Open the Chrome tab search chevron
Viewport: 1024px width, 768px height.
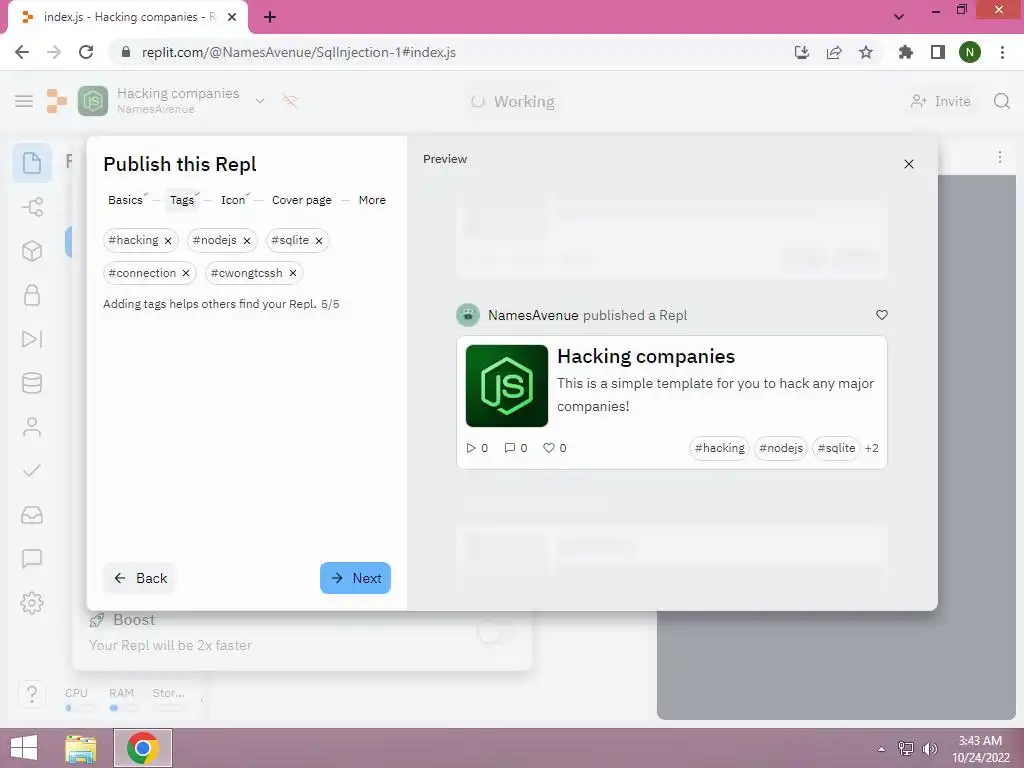(x=899, y=17)
